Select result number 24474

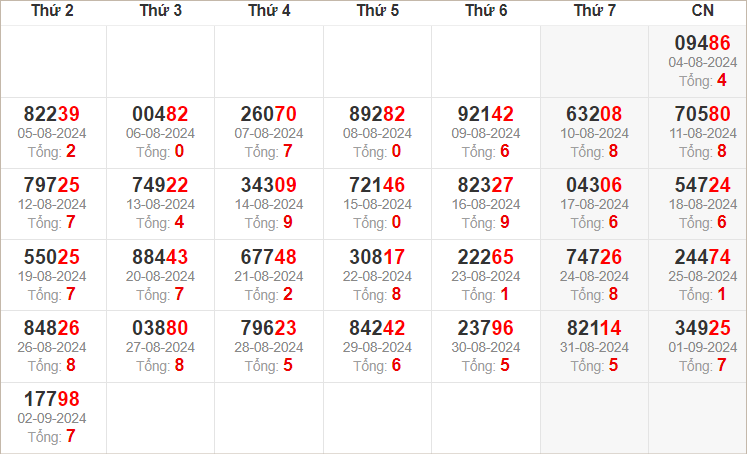coord(703,257)
